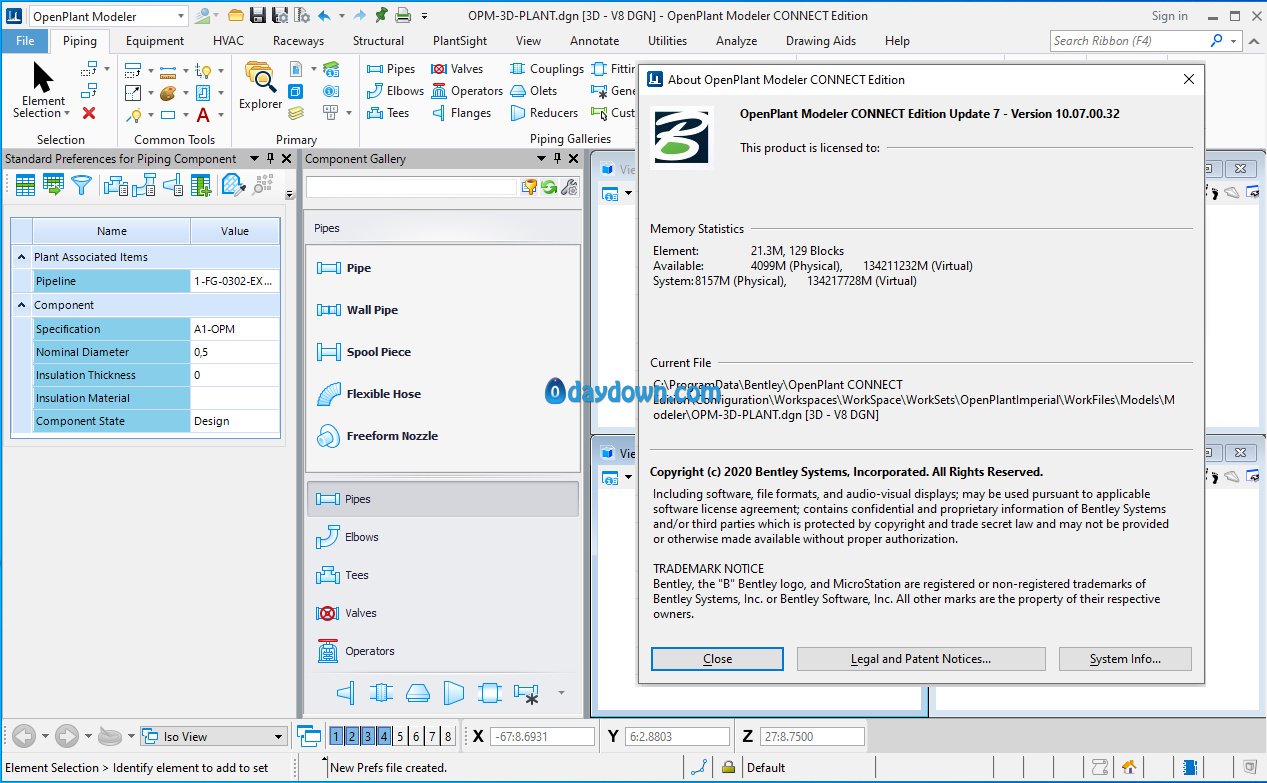Click the funnel filter icon in preferences toolbar

81,185
